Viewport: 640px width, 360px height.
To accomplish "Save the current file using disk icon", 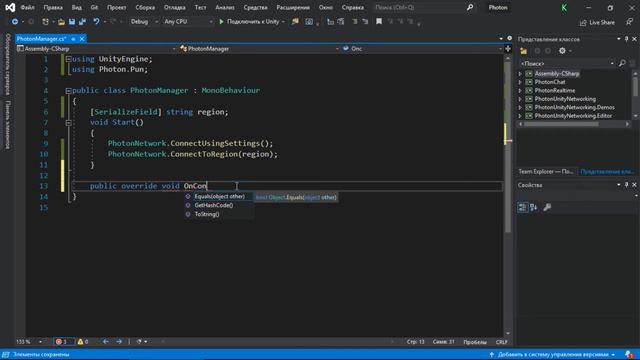I will (x=72, y=22).
